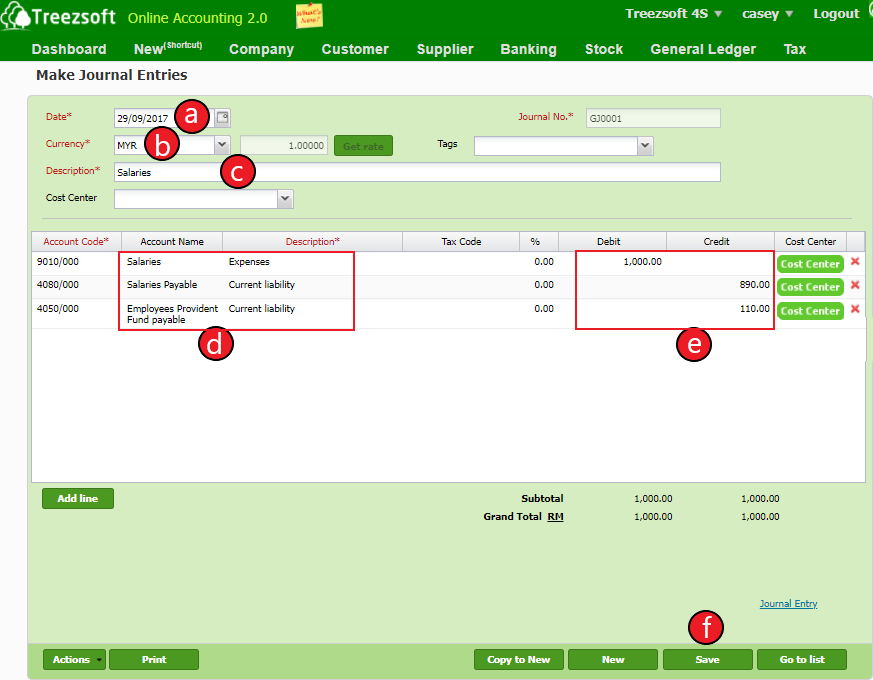Delete the Salaries Payable 4080/000 line
Viewport: 873px width, 680px height.
pos(855,285)
